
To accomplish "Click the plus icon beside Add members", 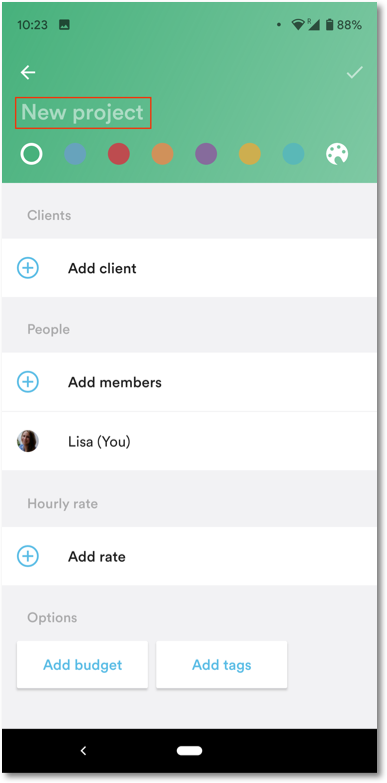I will (28, 382).
